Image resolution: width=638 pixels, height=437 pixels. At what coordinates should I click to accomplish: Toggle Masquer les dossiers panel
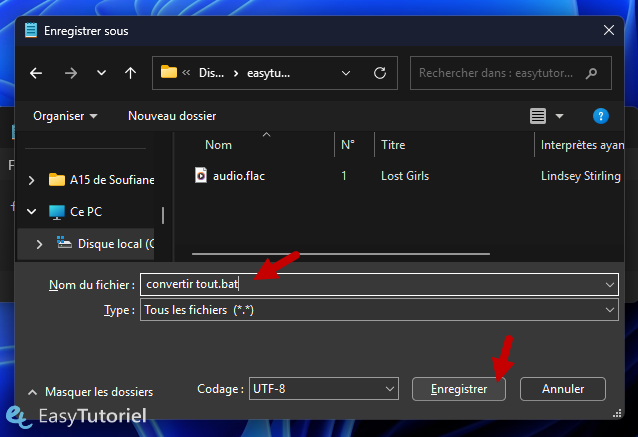92,392
